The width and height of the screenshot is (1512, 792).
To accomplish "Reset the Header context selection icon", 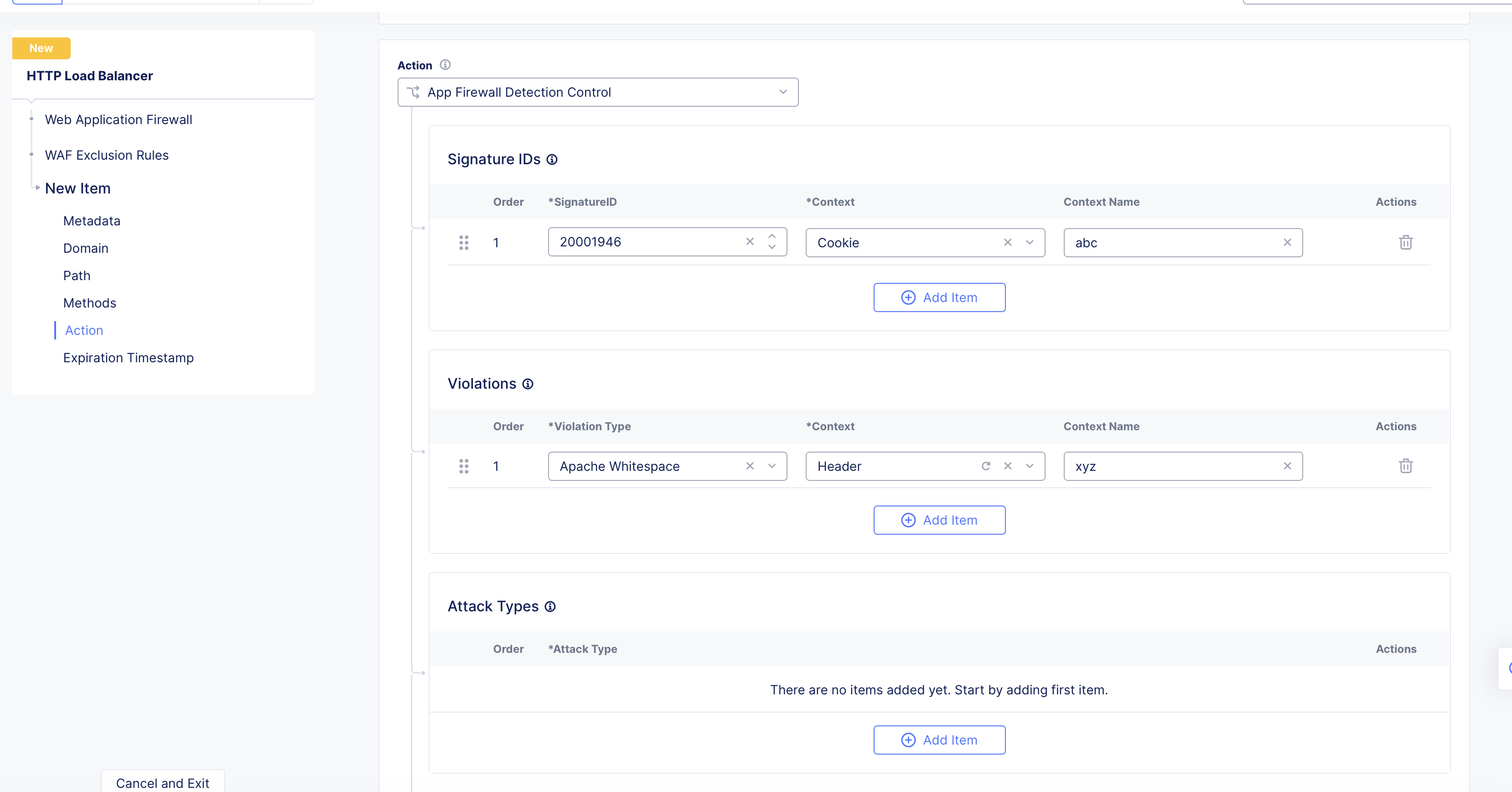I will 985,466.
